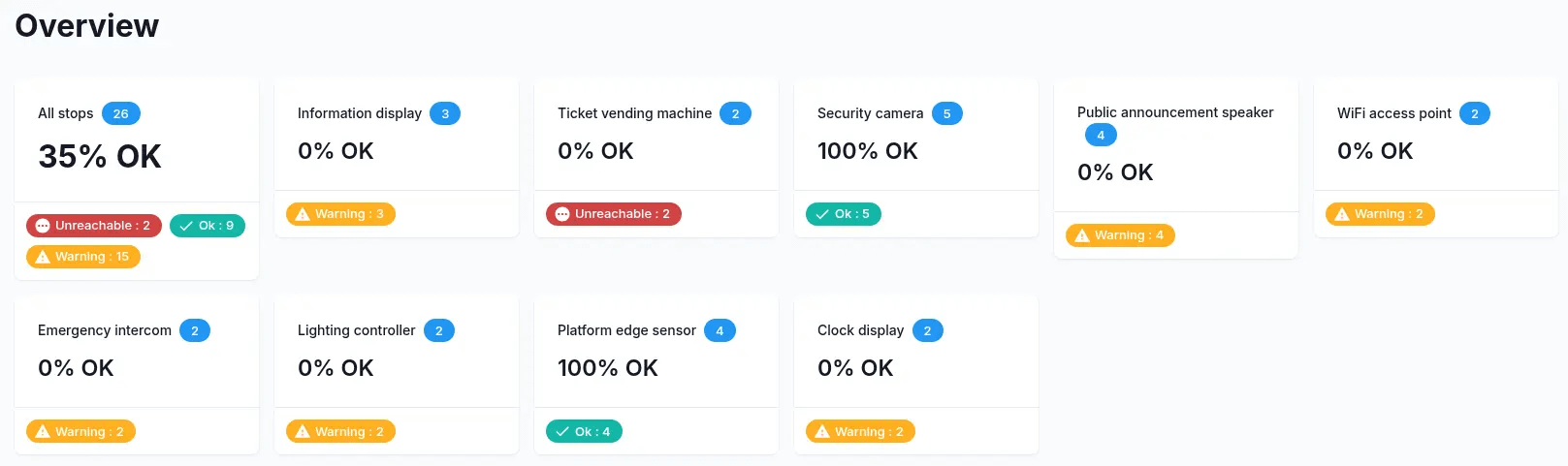Click Ticket vending machine Unreachable : 2 badge

(614, 214)
